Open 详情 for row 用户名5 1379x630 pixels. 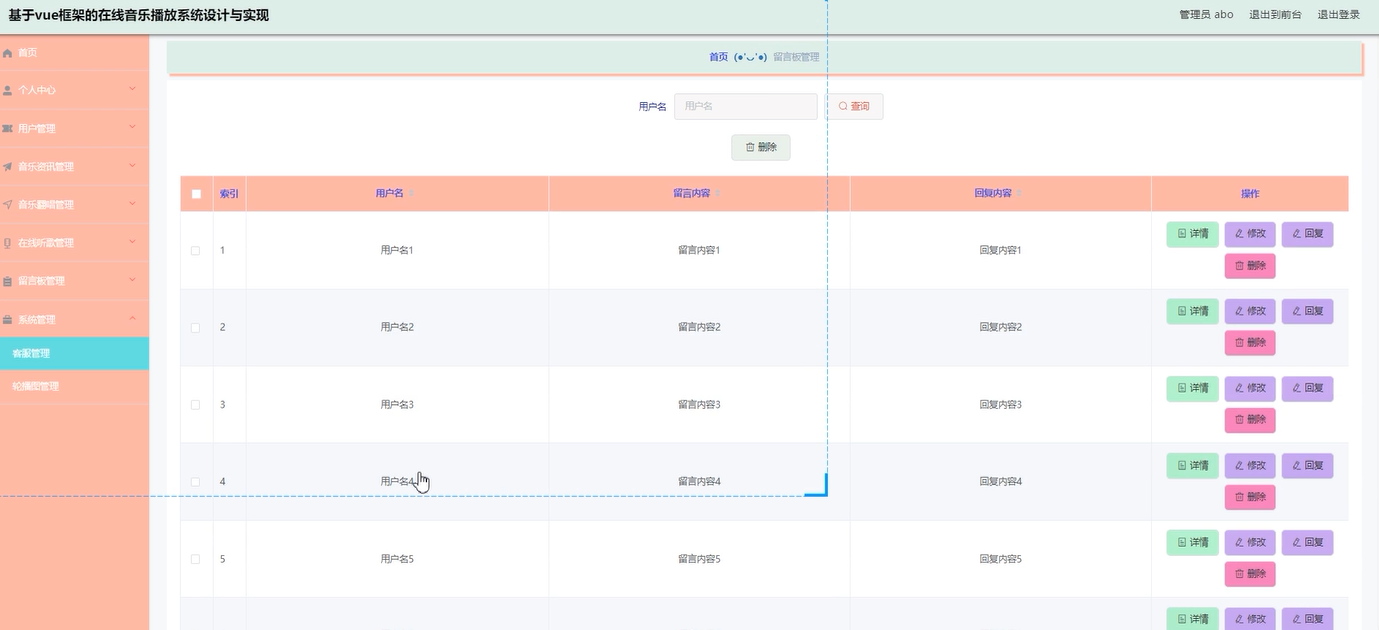tap(1193, 542)
